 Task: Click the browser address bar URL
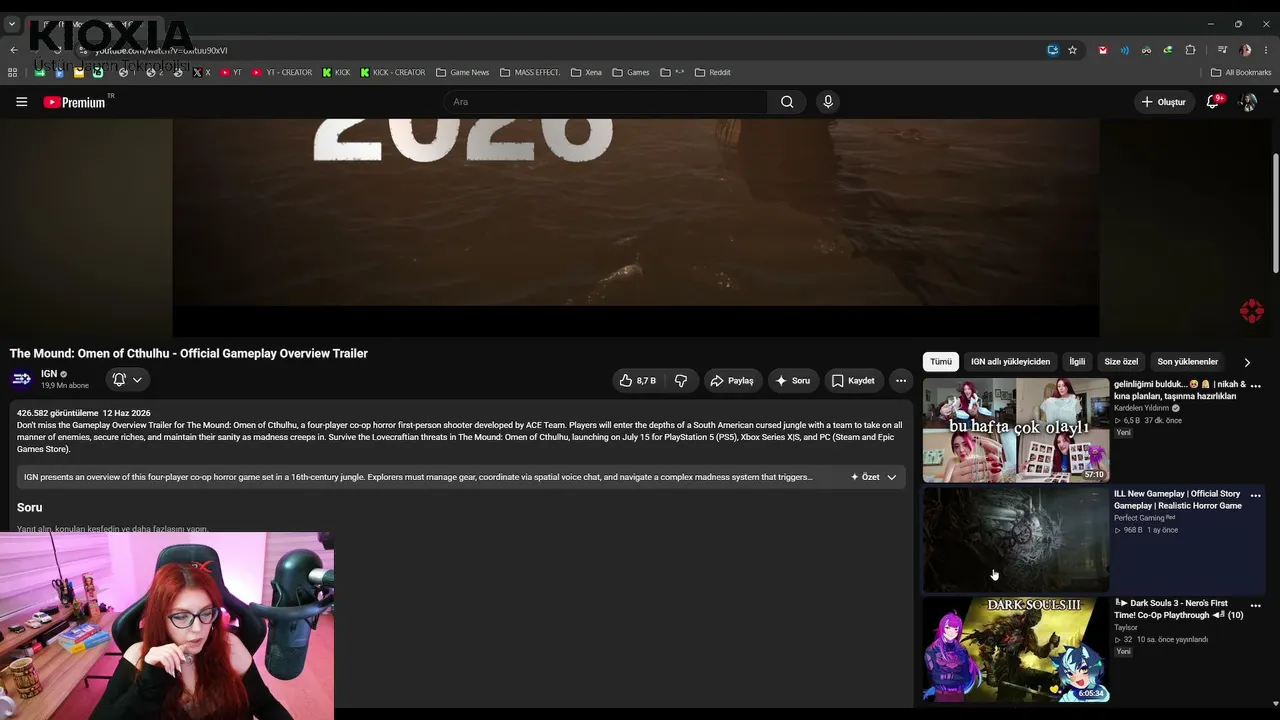[x=161, y=50]
